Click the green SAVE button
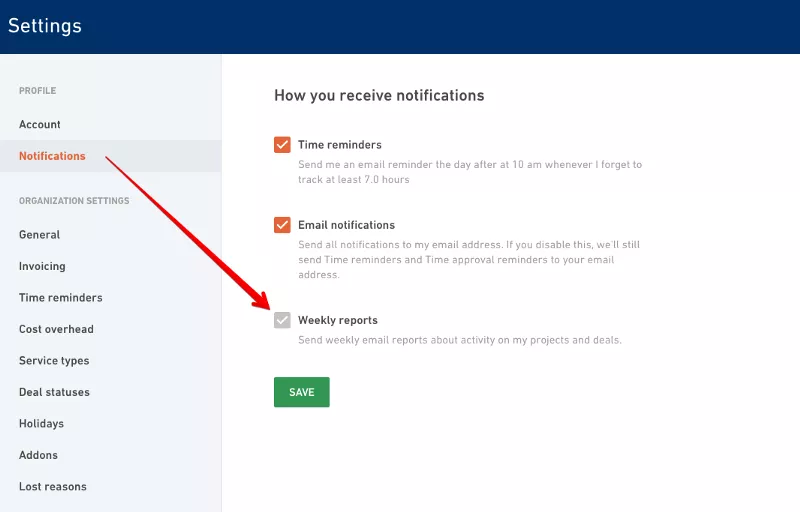Viewport: 800px width, 512px height. click(x=302, y=392)
